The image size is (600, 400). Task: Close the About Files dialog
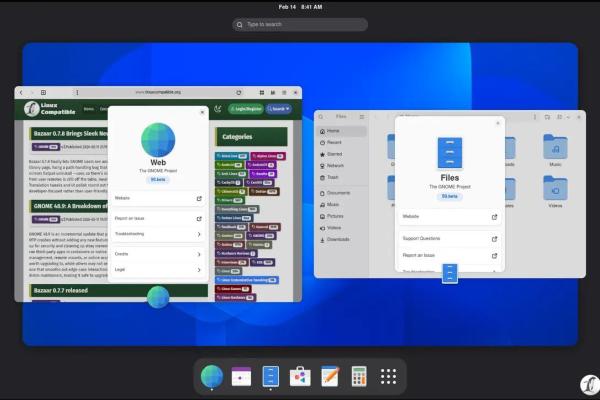coord(498,123)
